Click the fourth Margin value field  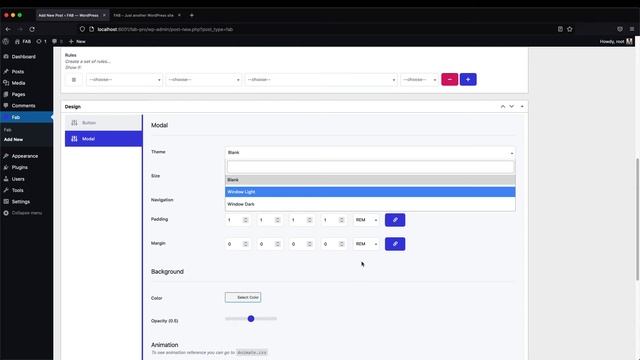click(x=334, y=244)
